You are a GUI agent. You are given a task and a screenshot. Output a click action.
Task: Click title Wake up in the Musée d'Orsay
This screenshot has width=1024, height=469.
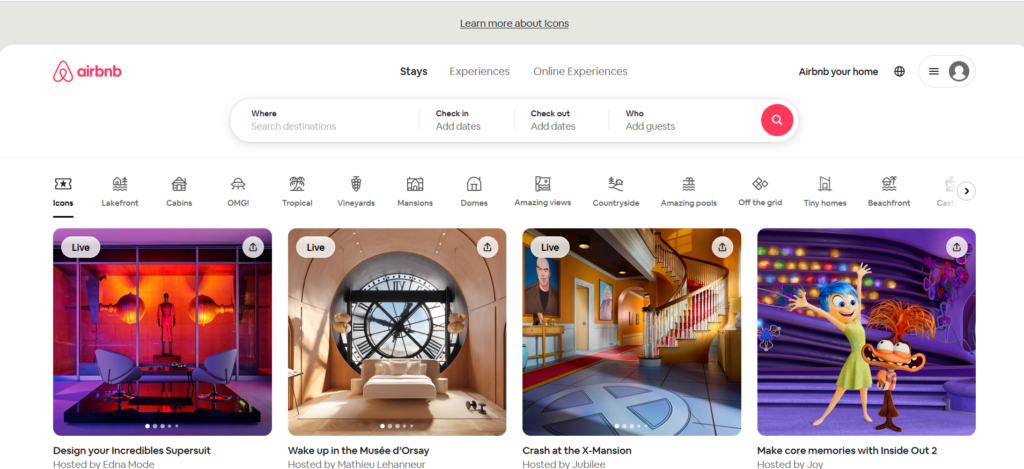click(359, 451)
